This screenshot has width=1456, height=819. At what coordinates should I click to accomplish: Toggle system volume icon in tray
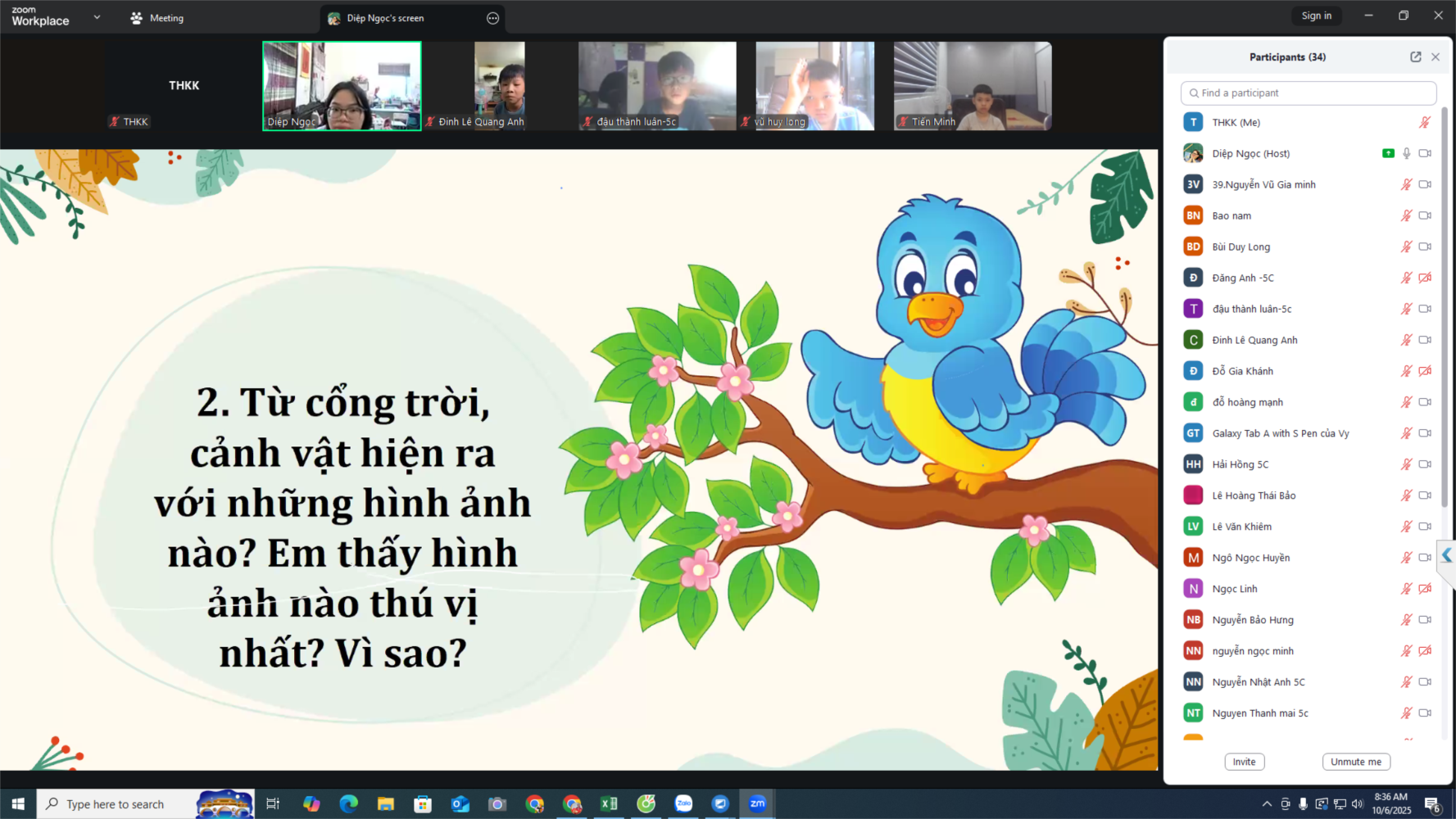[x=1357, y=804]
